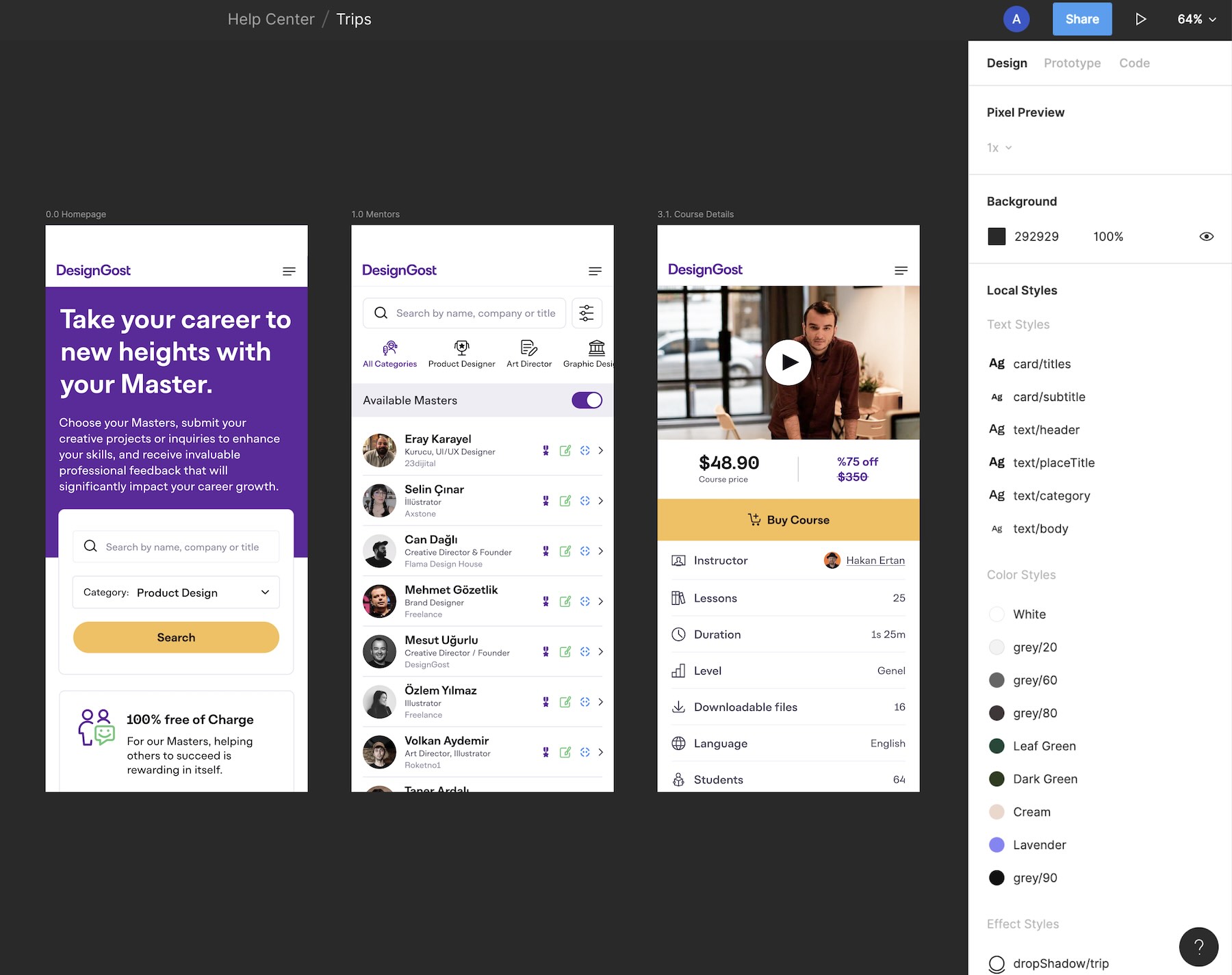1232x975 pixels.
Task: Open the help question mark button
Action: tap(1198, 946)
